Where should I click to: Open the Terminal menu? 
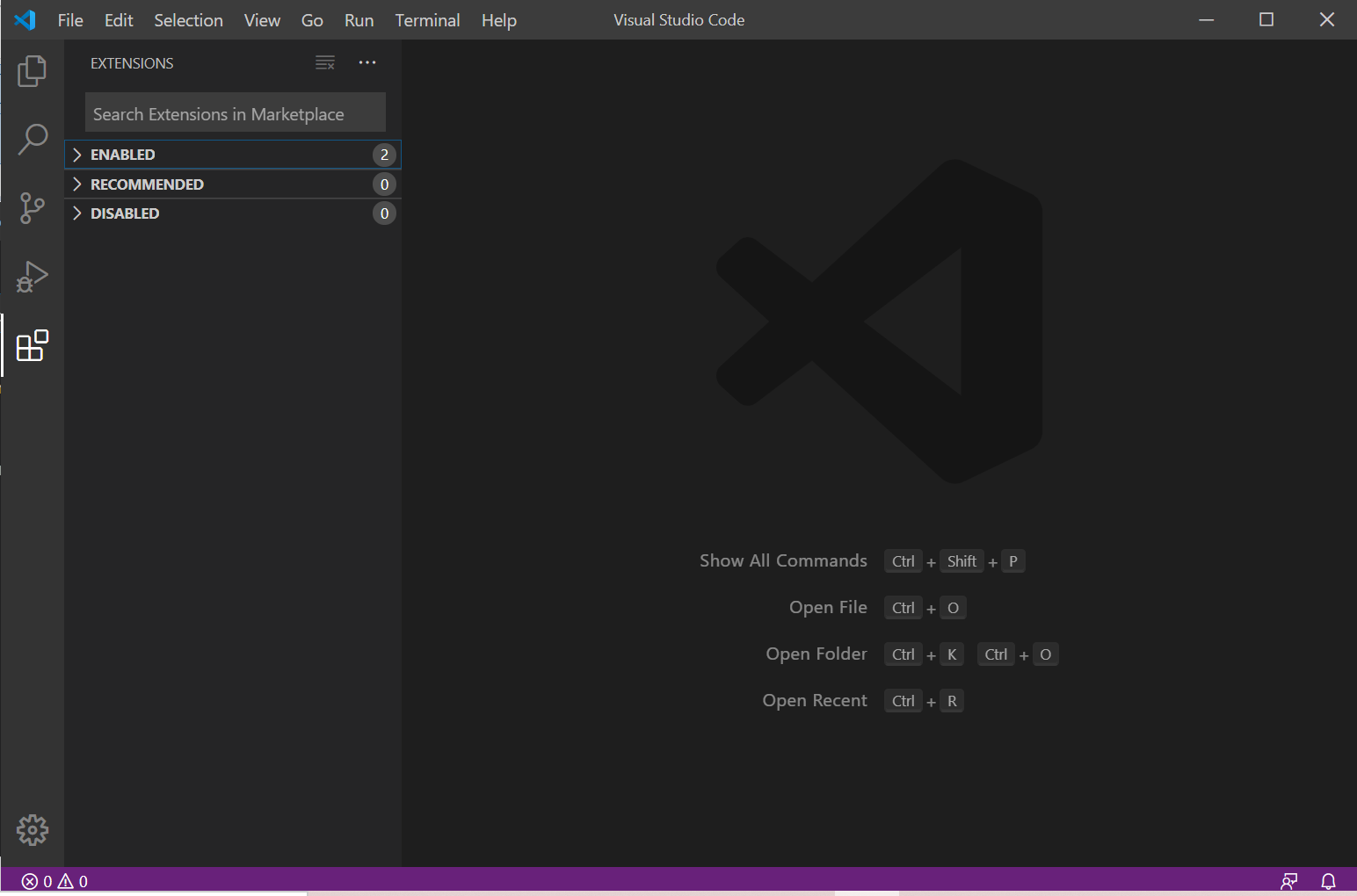(427, 20)
